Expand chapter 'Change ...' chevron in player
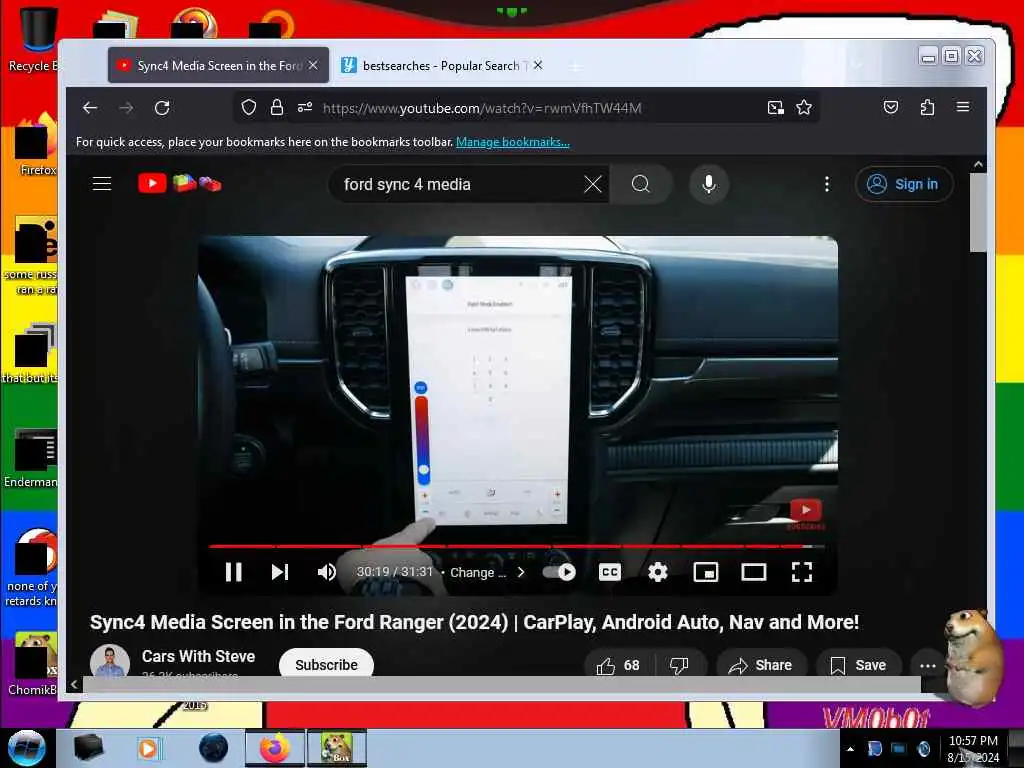Image resolution: width=1024 pixels, height=768 pixels. click(521, 572)
